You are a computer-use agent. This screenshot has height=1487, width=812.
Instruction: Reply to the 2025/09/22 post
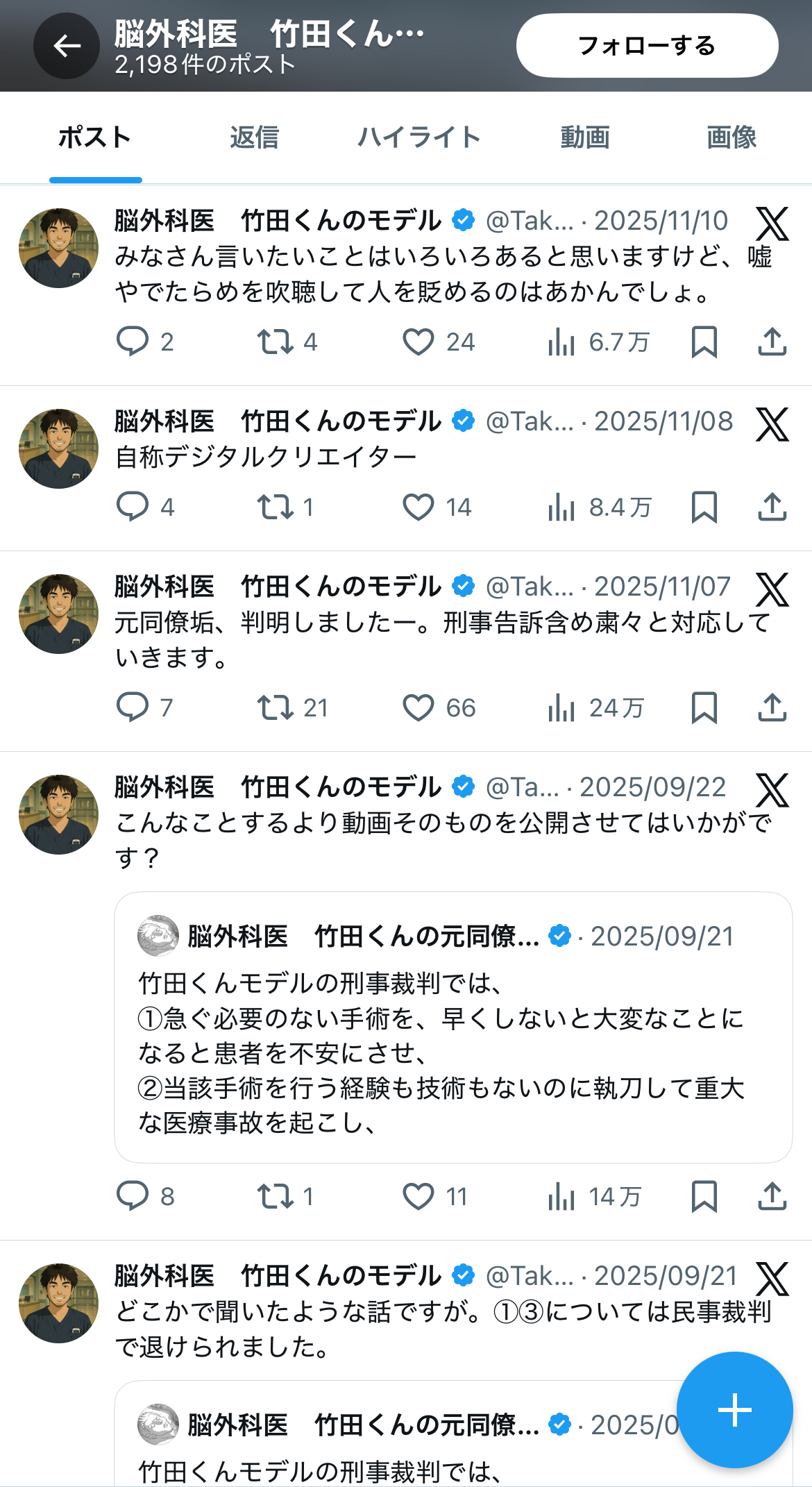(132, 1196)
